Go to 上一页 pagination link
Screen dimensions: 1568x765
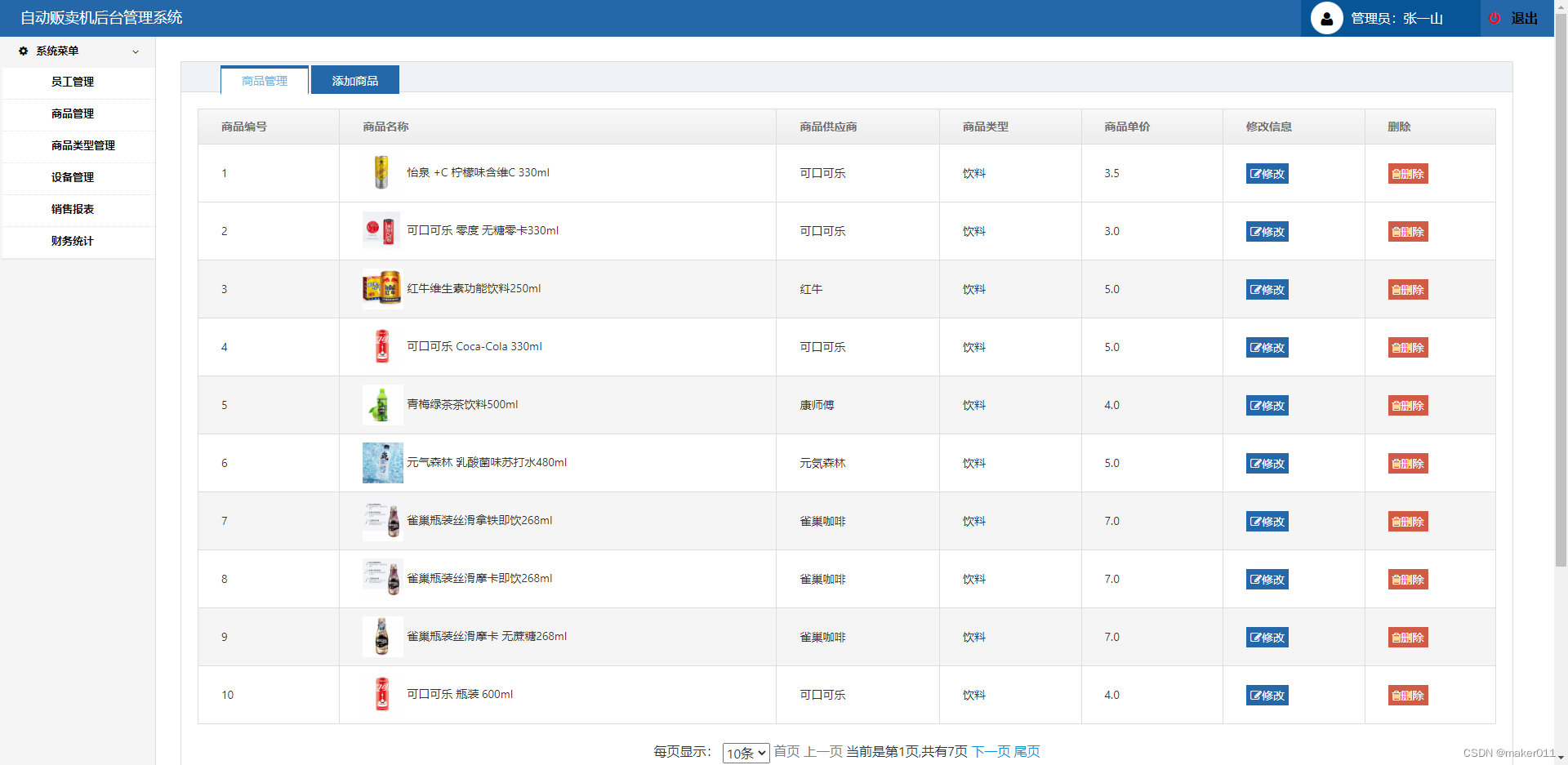pyautogui.click(x=823, y=751)
